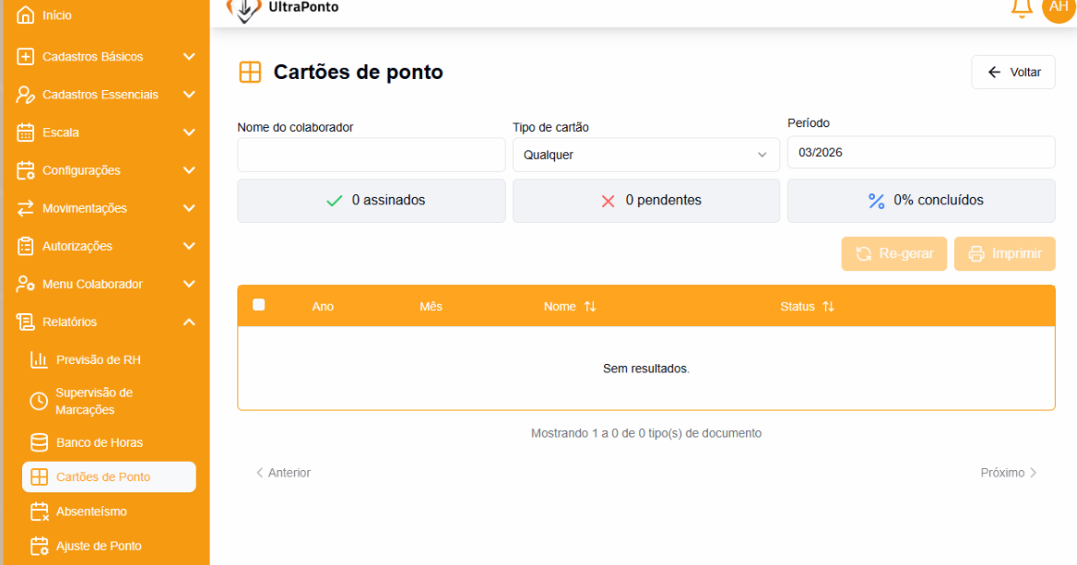Image resolution: width=1077 pixels, height=565 pixels.
Task: Open Previsão de RH report
Action: (98, 360)
